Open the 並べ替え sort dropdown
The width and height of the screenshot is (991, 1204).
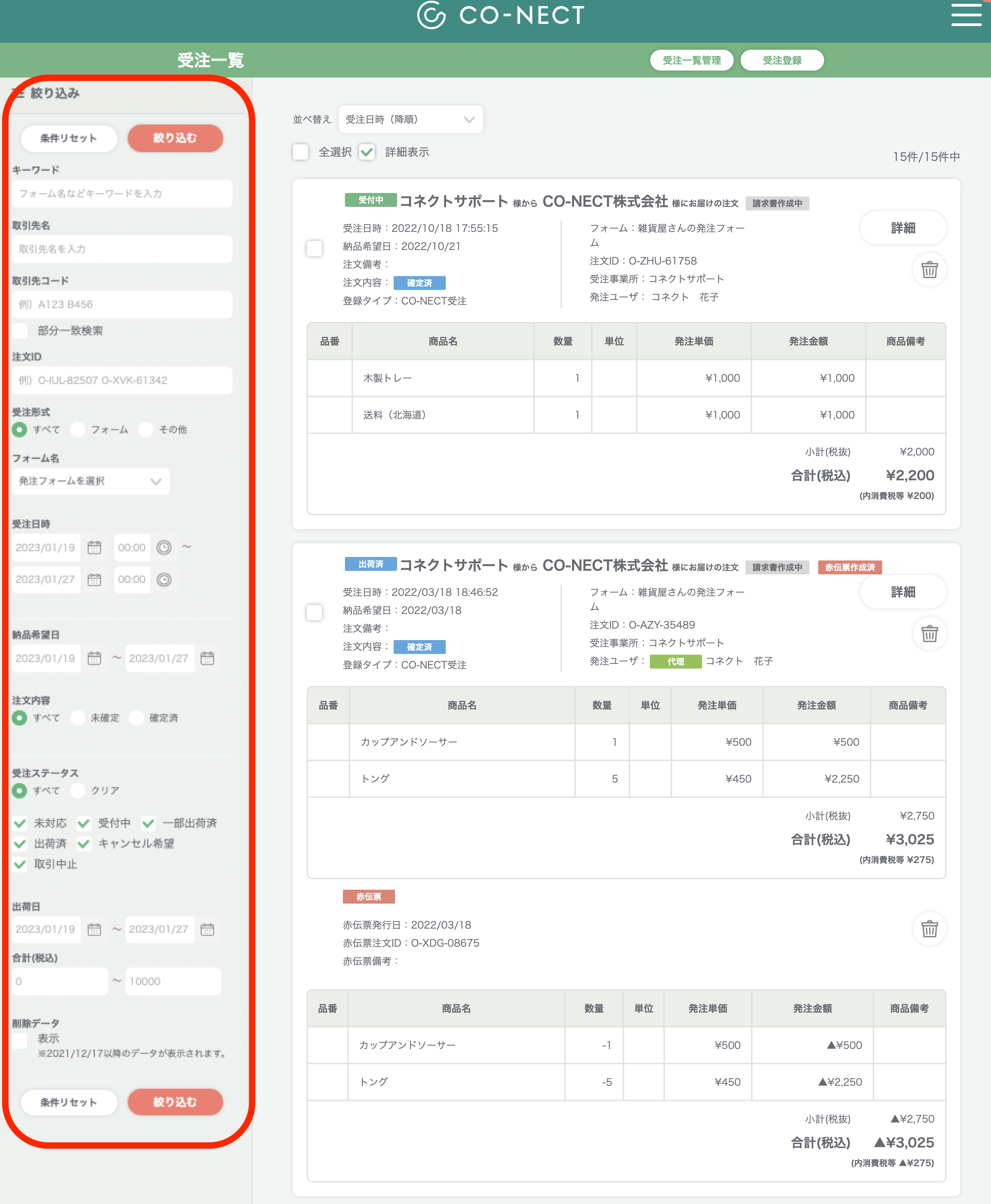410,119
